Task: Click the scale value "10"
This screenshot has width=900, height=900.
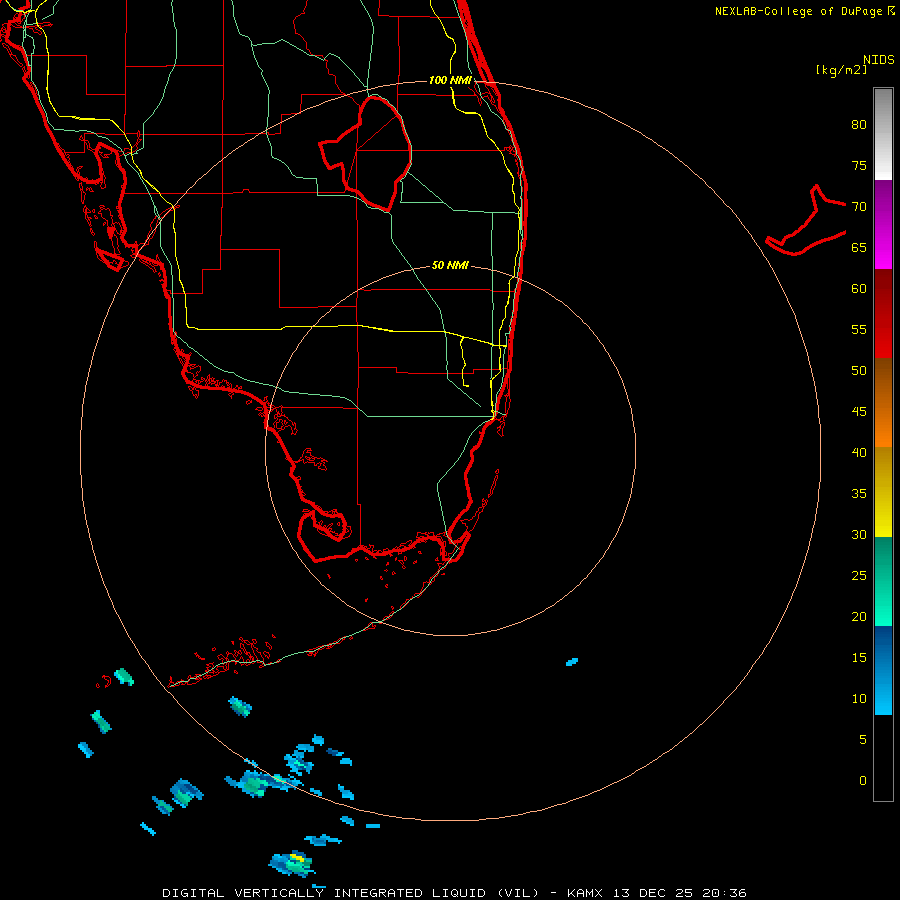Action: point(859,699)
